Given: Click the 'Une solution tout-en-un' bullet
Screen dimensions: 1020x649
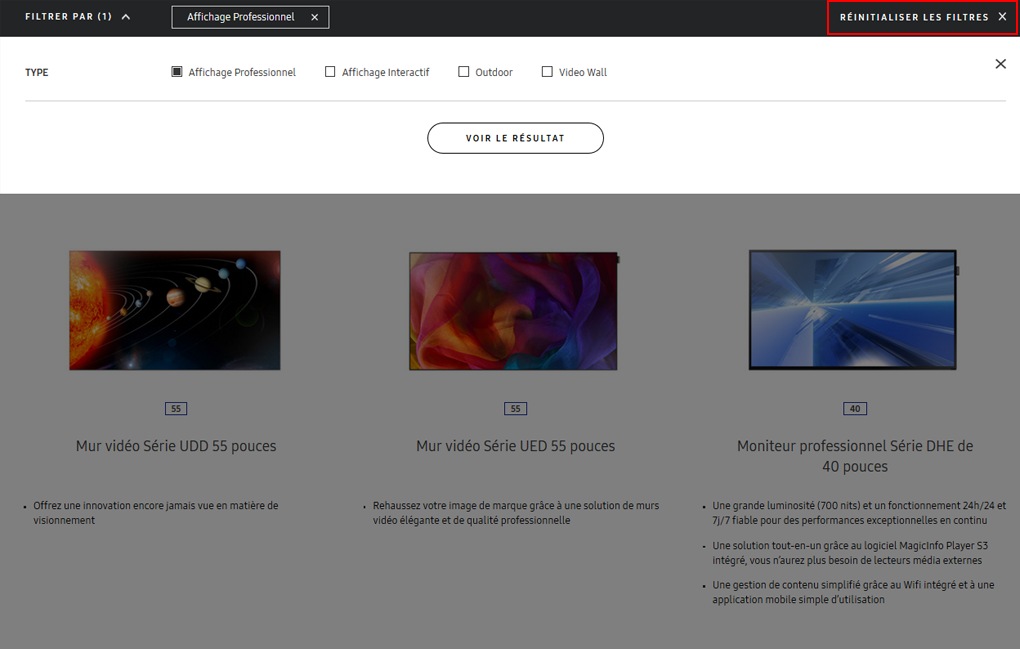Looking at the screenshot, I should (850, 553).
